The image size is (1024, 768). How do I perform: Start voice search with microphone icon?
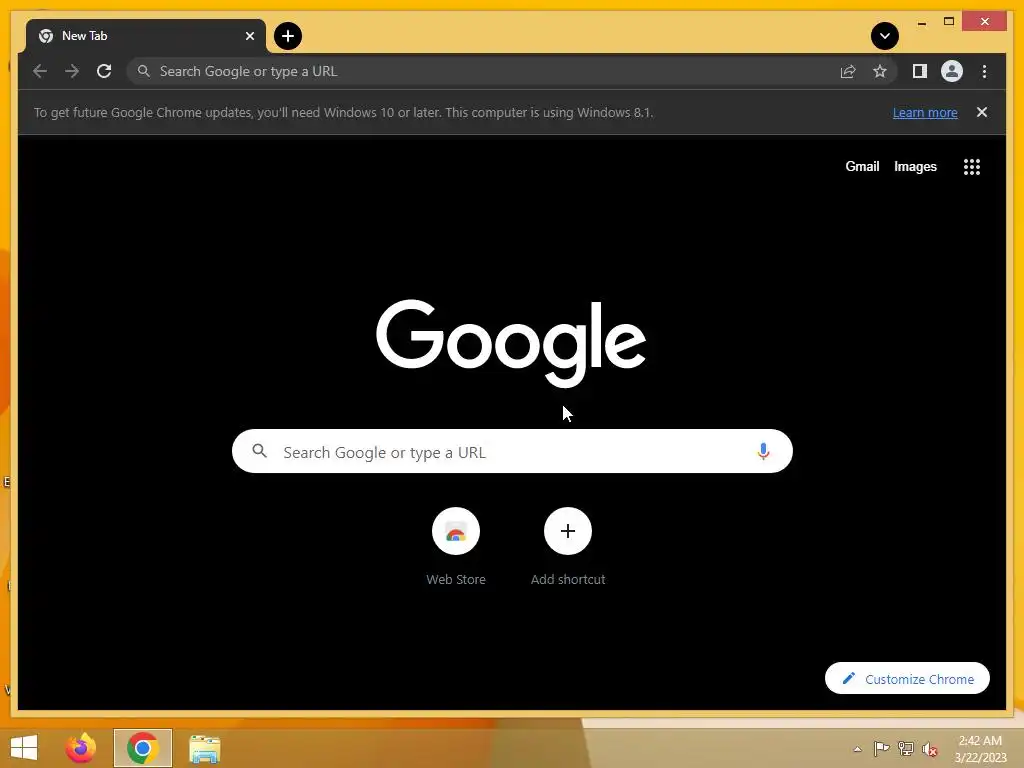763,451
